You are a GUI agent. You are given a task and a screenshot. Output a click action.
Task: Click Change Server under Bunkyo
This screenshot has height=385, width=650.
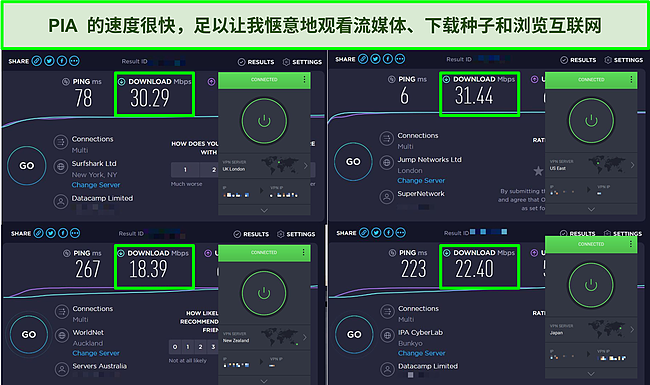[422, 353]
